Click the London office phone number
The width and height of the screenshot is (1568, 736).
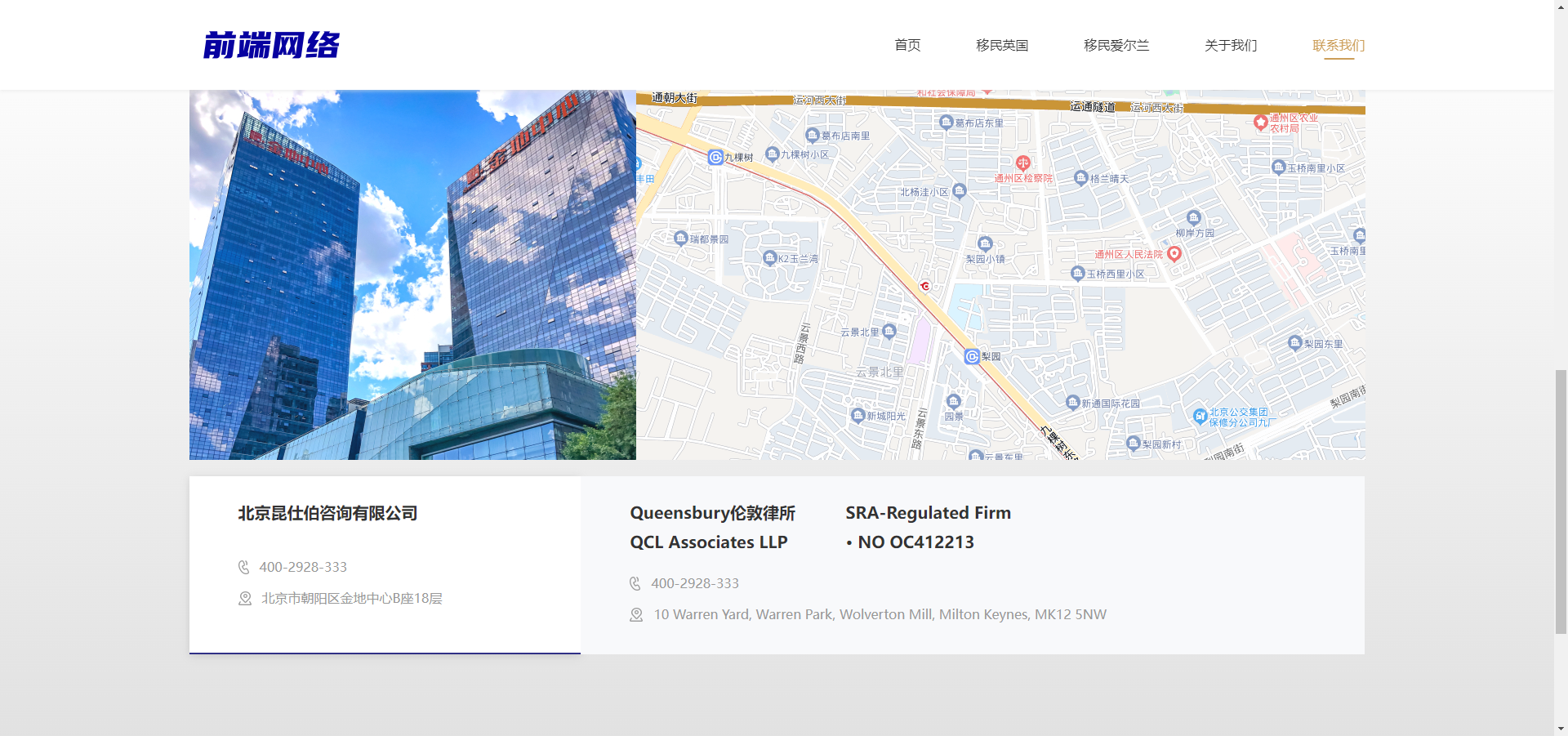coord(695,583)
